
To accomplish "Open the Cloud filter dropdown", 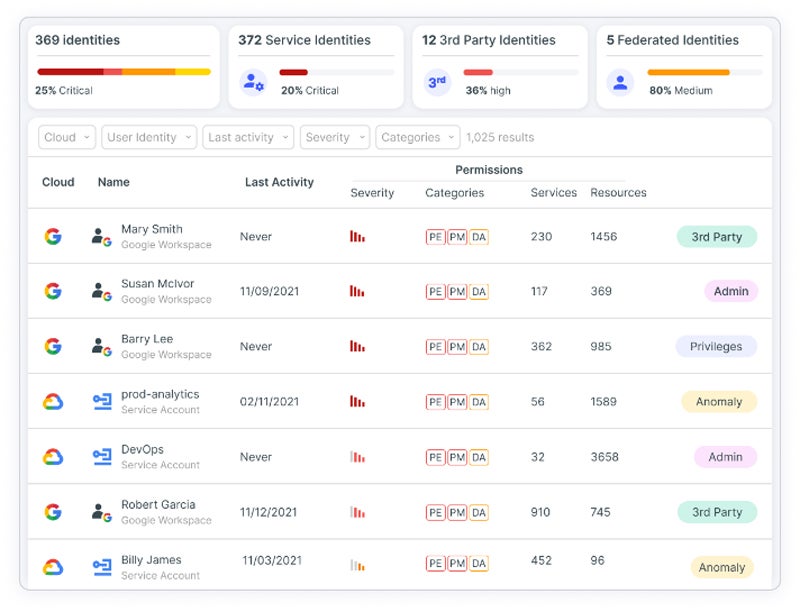I will [68, 138].
